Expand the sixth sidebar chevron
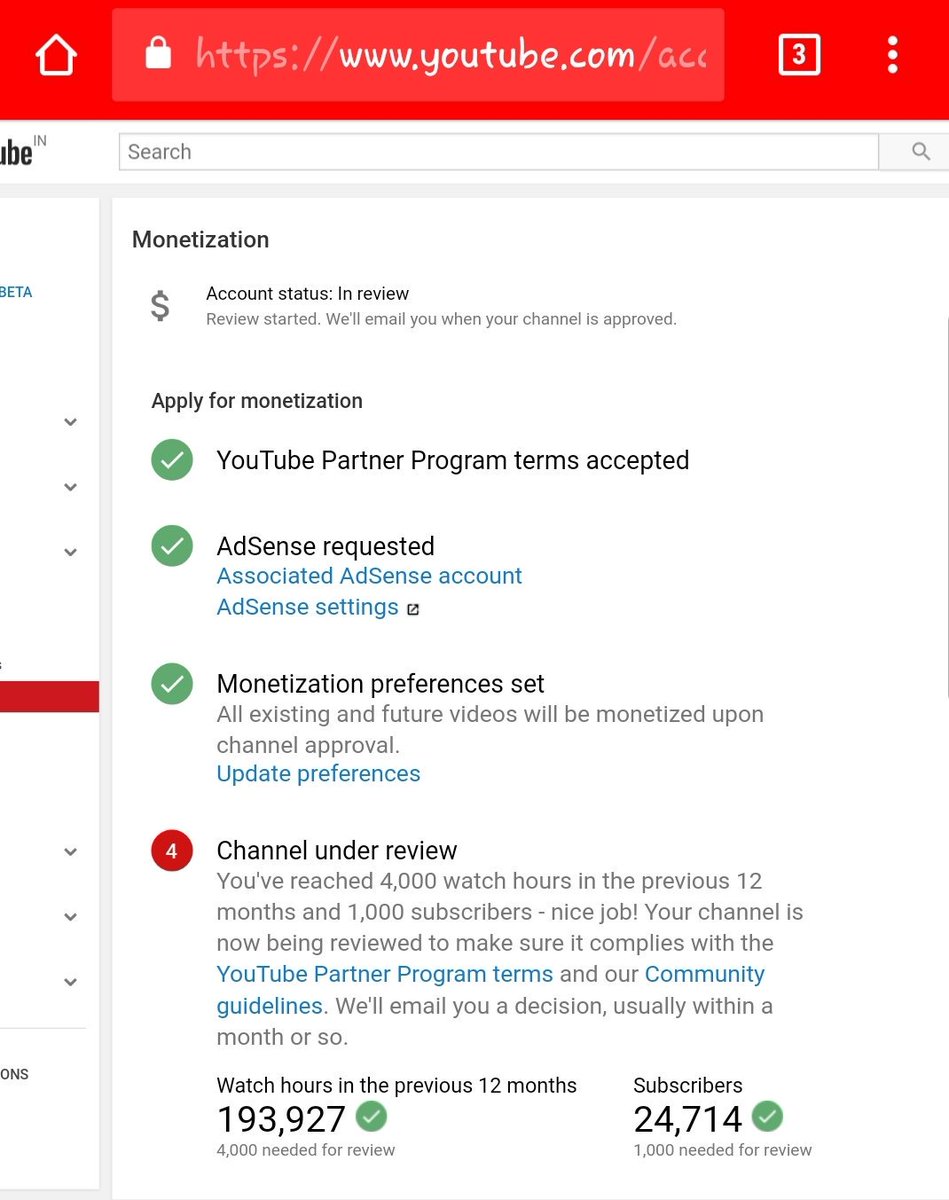The width and height of the screenshot is (949, 1200). point(70,982)
